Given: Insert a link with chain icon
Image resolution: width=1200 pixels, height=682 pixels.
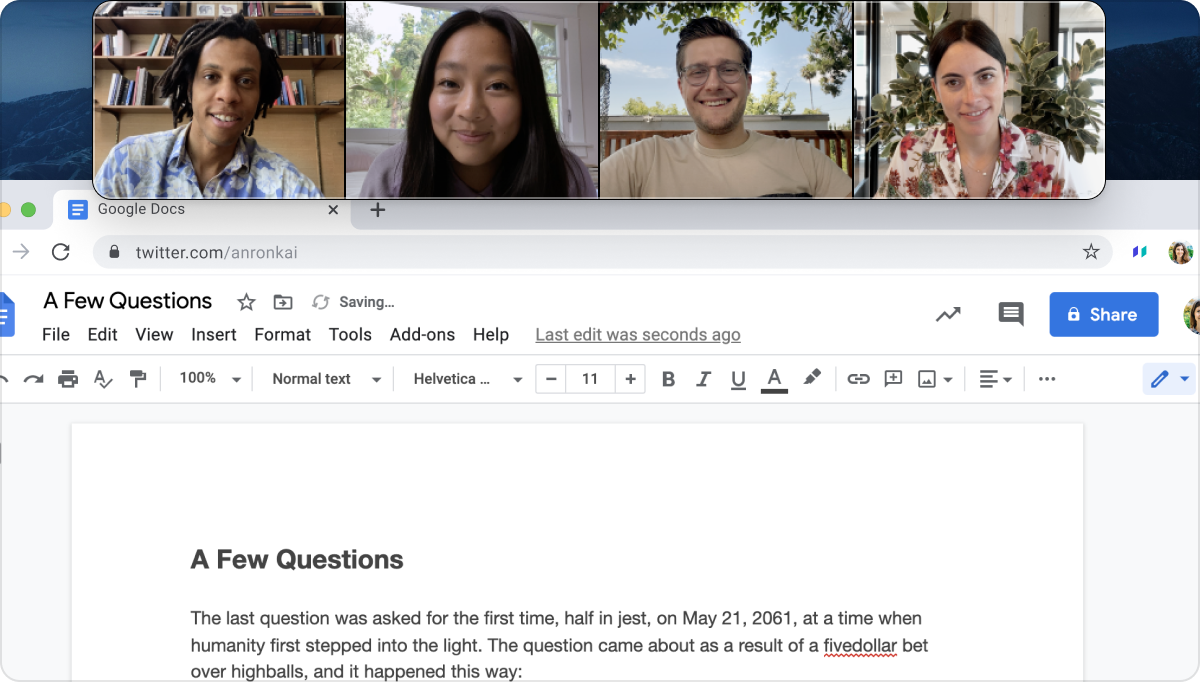Looking at the screenshot, I should point(858,379).
